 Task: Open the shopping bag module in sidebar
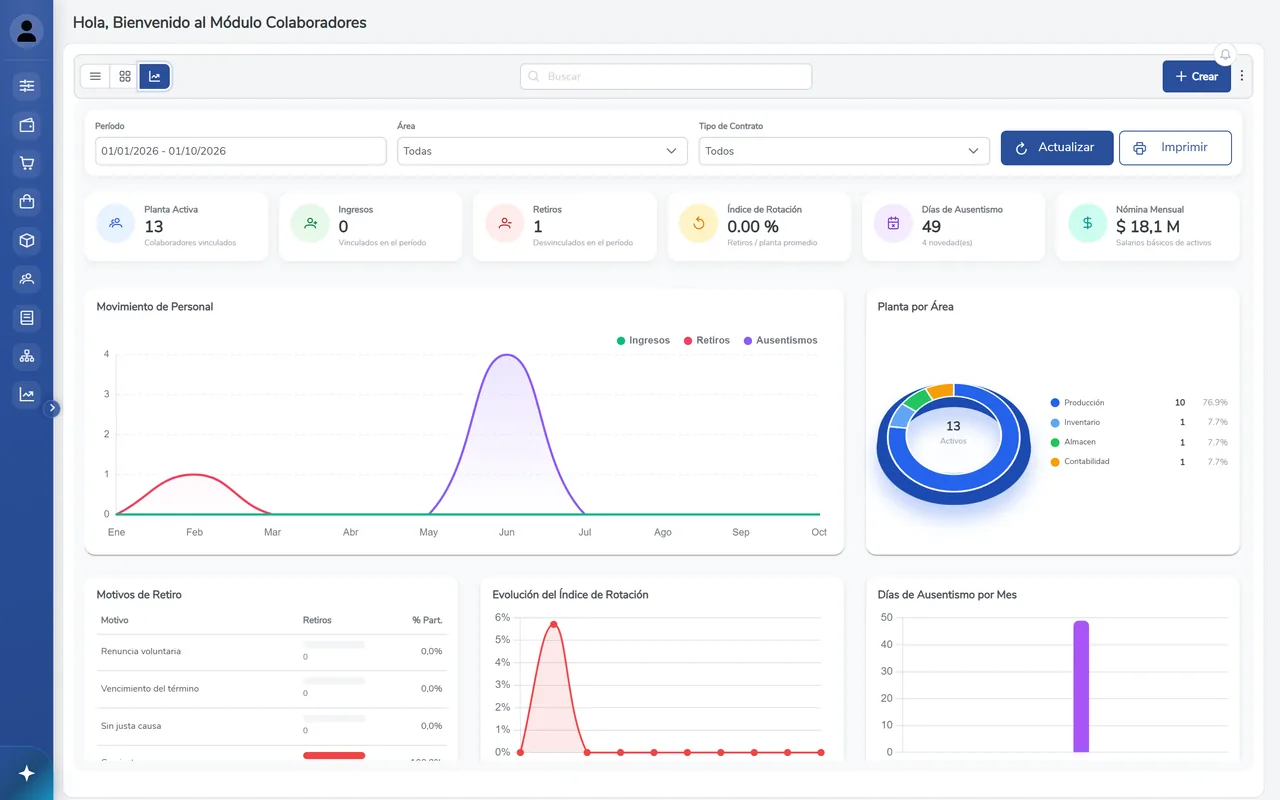(x=27, y=202)
